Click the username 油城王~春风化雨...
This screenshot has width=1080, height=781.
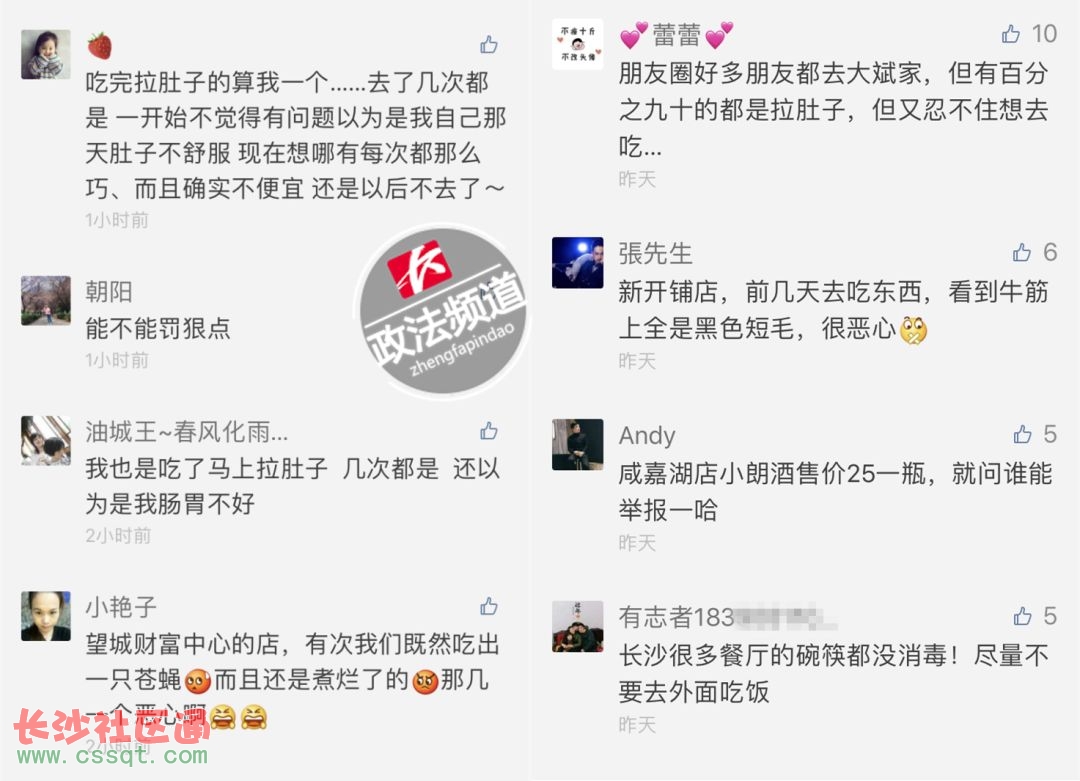(x=187, y=432)
